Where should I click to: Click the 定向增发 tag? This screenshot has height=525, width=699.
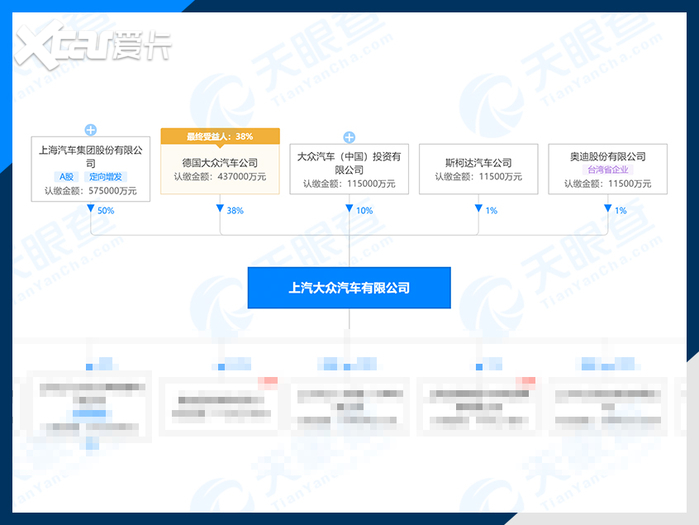click(x=106, y=177)
